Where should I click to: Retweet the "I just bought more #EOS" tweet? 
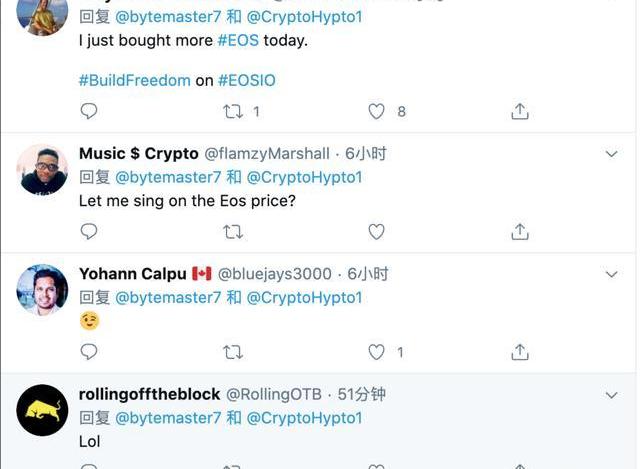point(233,111)
